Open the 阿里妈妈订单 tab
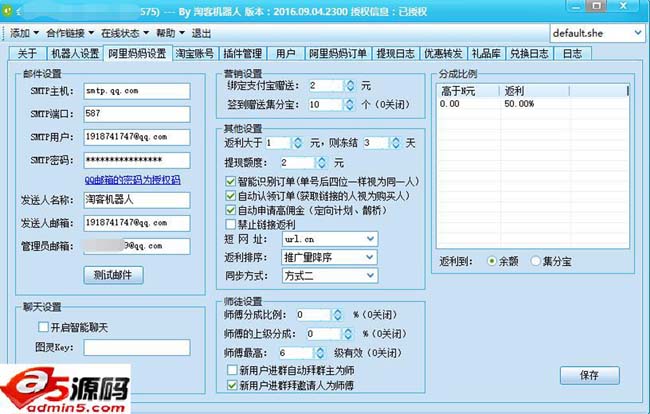650x414 pixels. (x=337, y=53)
